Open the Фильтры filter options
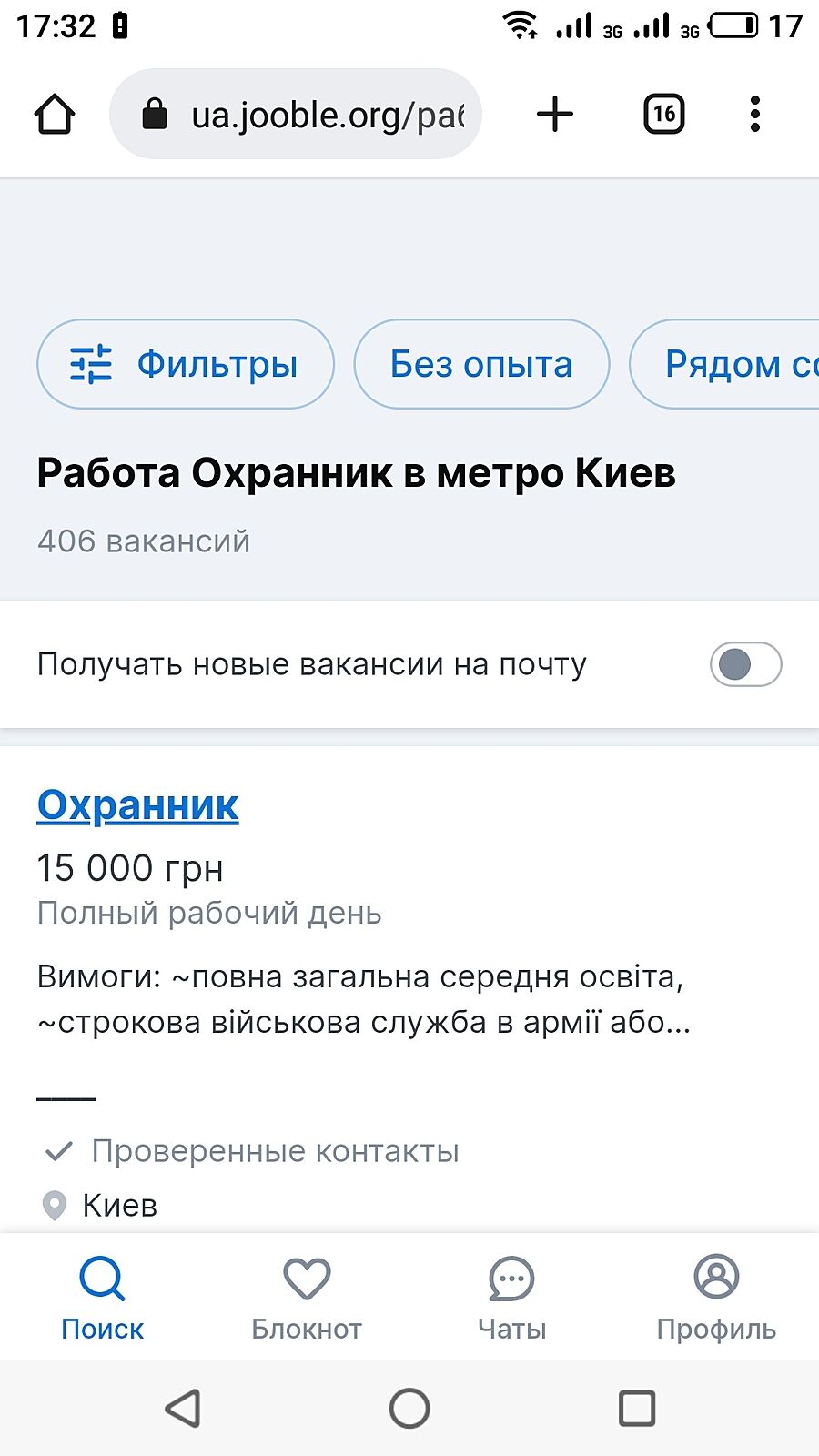819x1456 pixels. pos(185,364)
